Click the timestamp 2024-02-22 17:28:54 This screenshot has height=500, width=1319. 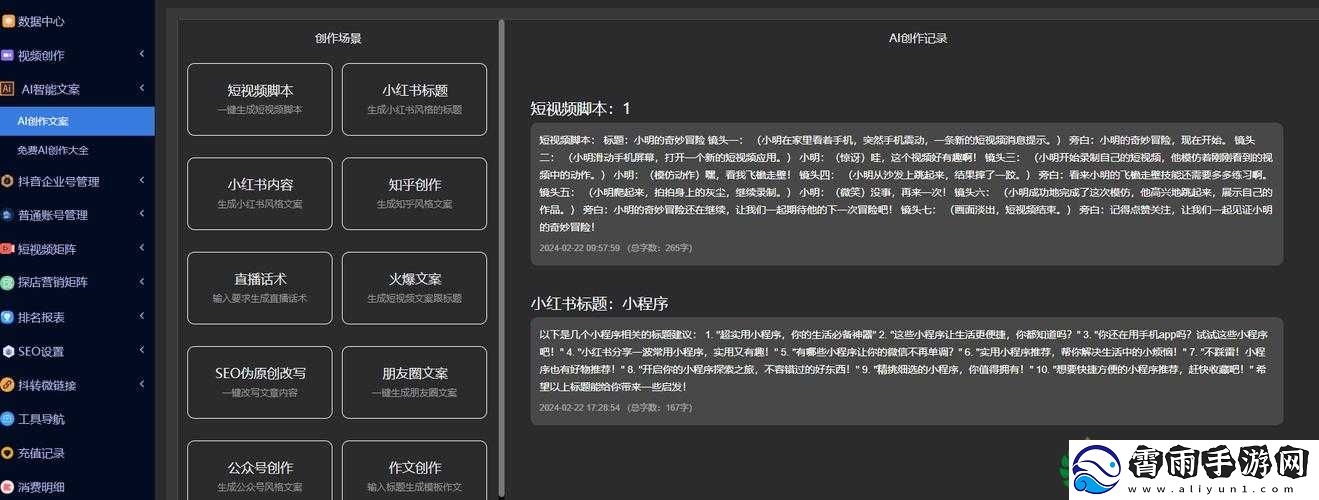(579, 408)
